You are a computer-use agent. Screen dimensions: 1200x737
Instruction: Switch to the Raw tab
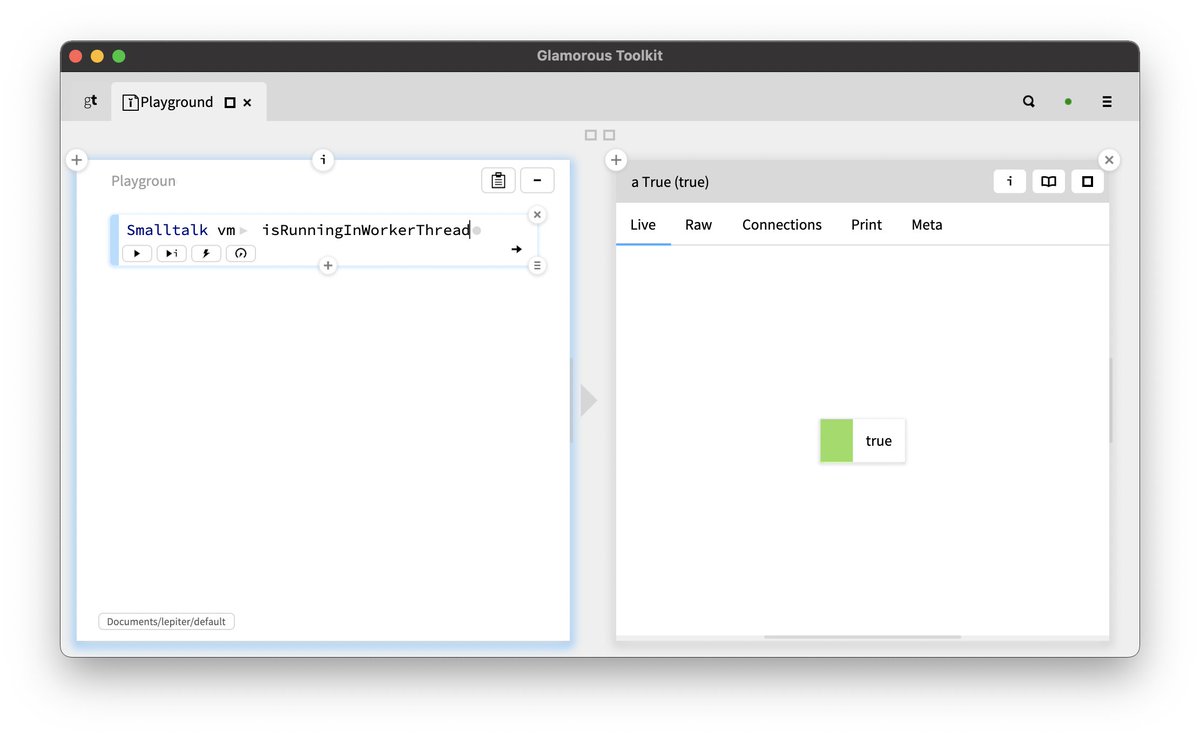(699, 225)
